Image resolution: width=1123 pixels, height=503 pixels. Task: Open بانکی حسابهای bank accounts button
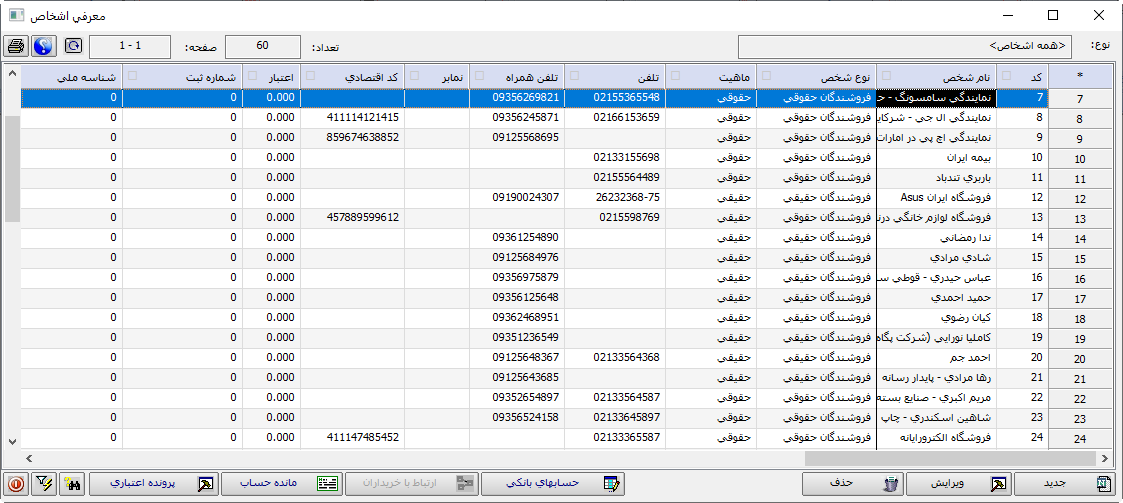[x=553, y=483]
